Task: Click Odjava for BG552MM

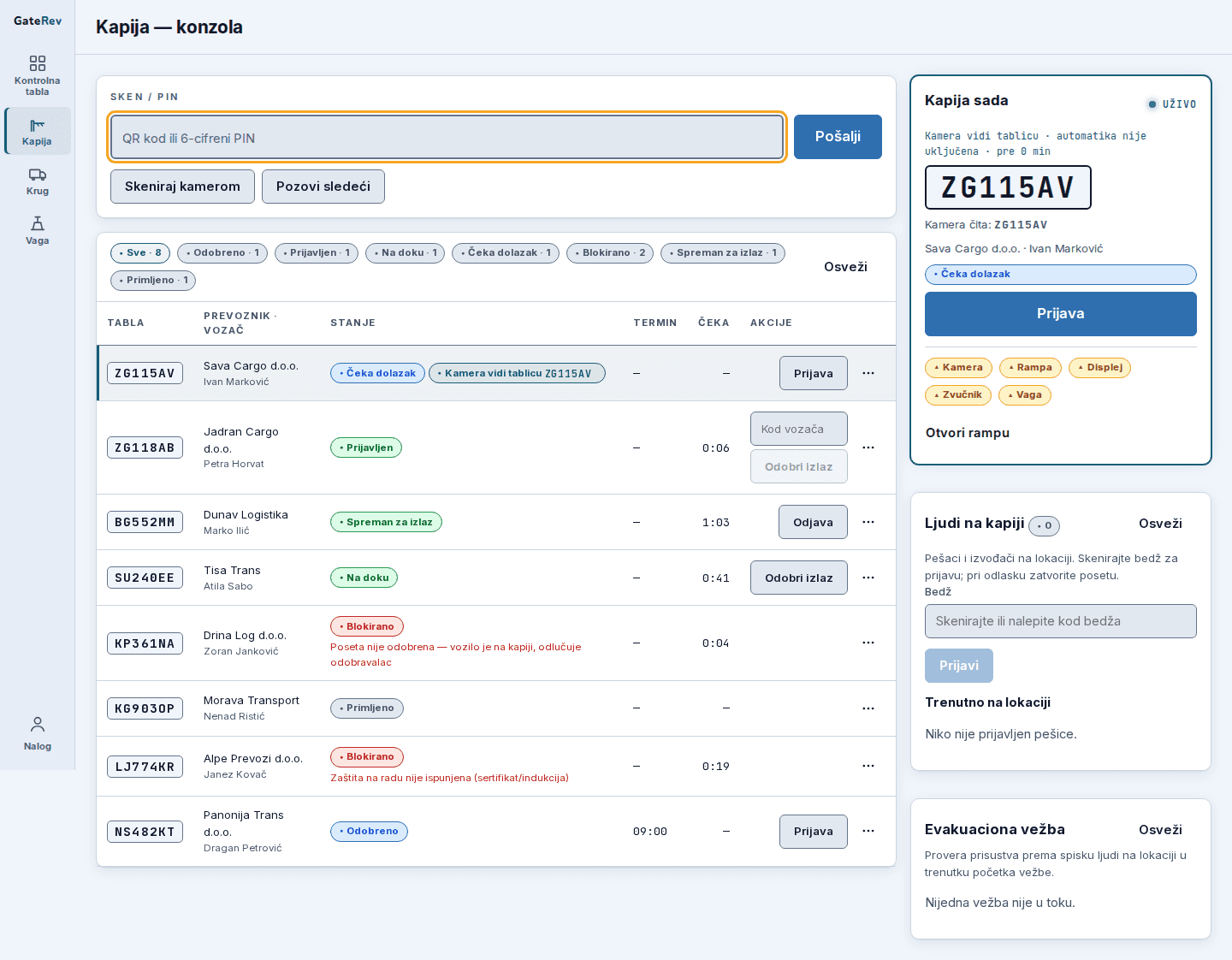Action: tap(813, 522)
